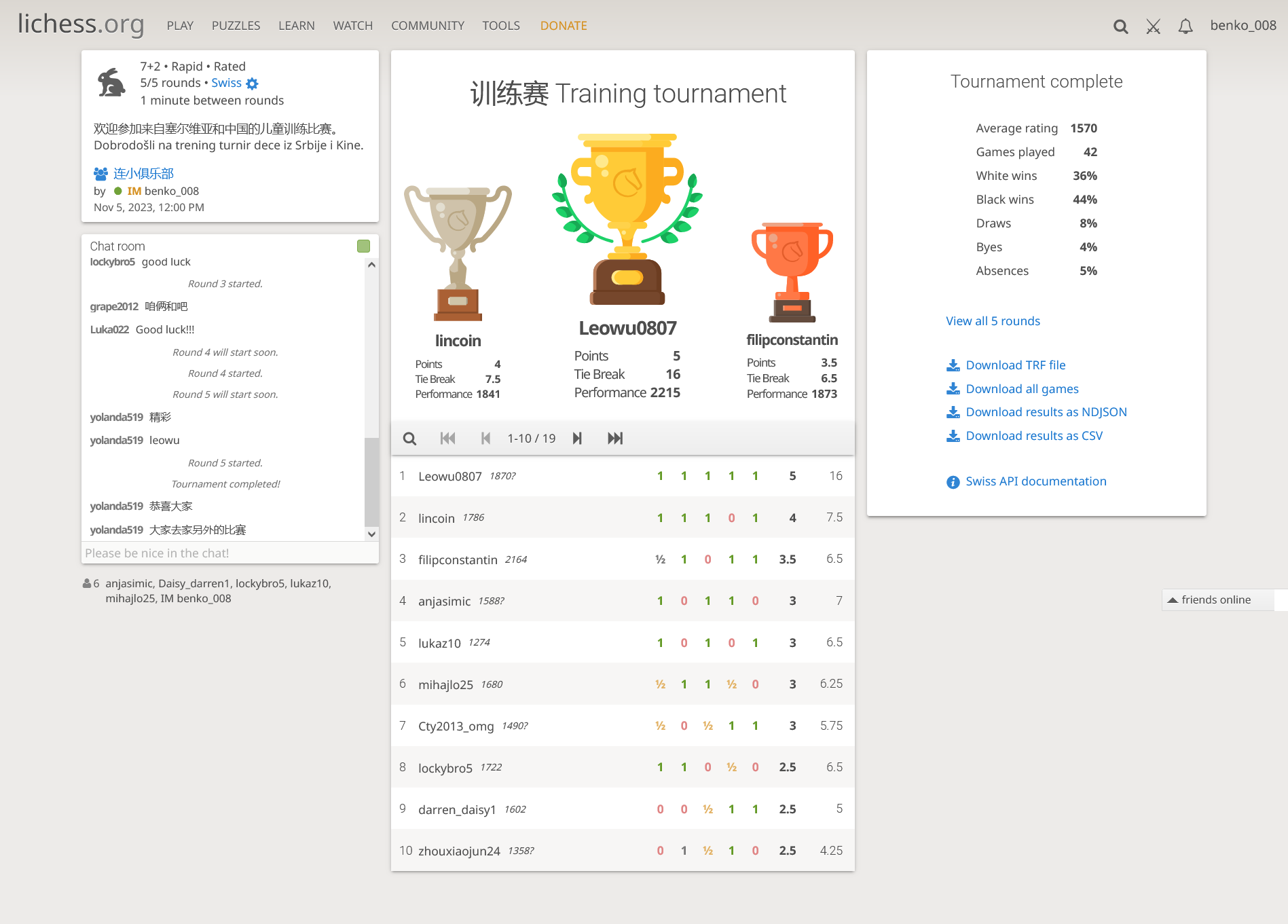Select mihajlo25 row in standings
This screenshot has width=1288, height=924.
(x=623, y=684)
